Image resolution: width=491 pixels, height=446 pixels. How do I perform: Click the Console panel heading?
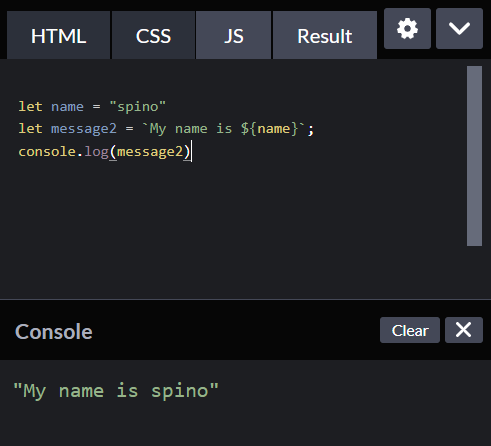point(54,332)
